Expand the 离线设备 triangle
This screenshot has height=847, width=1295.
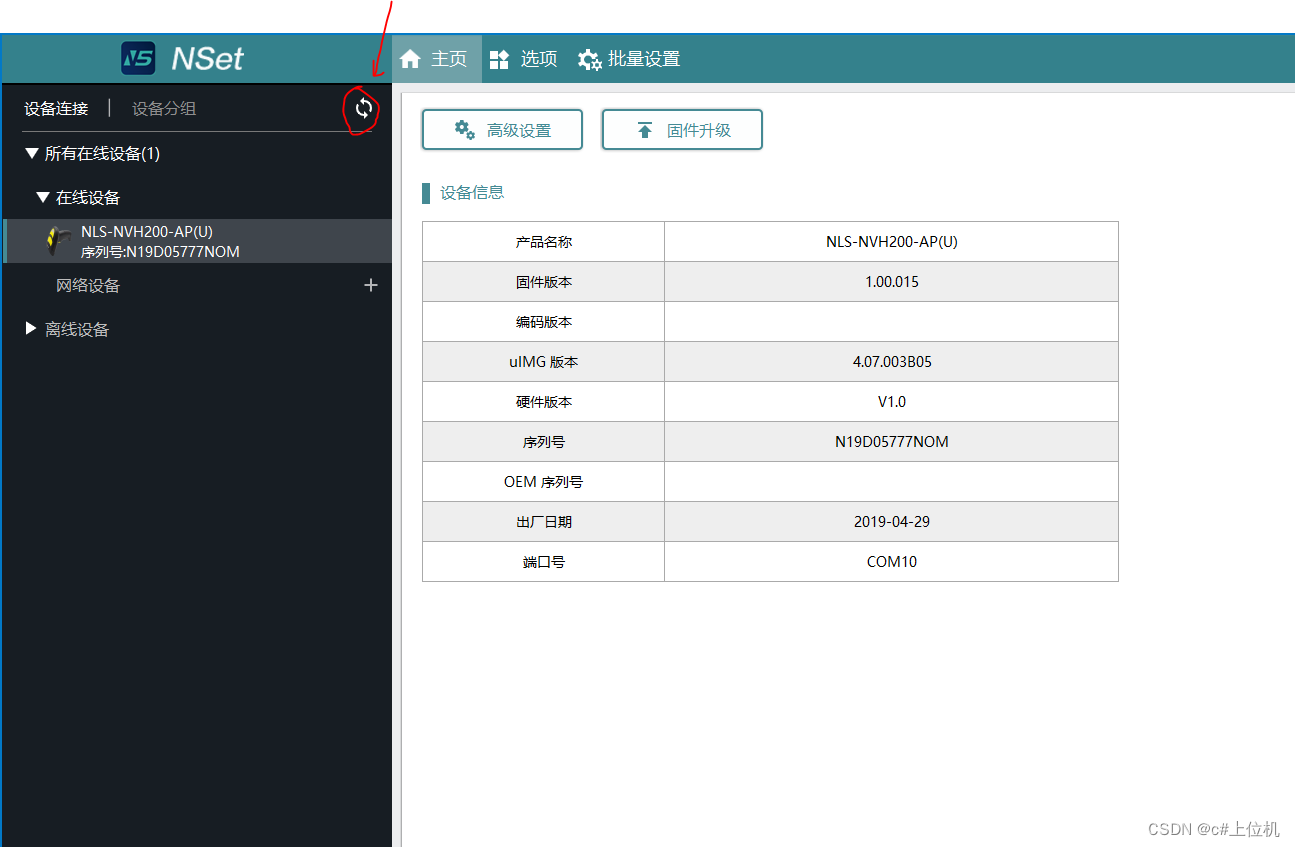tap(31, 328)
